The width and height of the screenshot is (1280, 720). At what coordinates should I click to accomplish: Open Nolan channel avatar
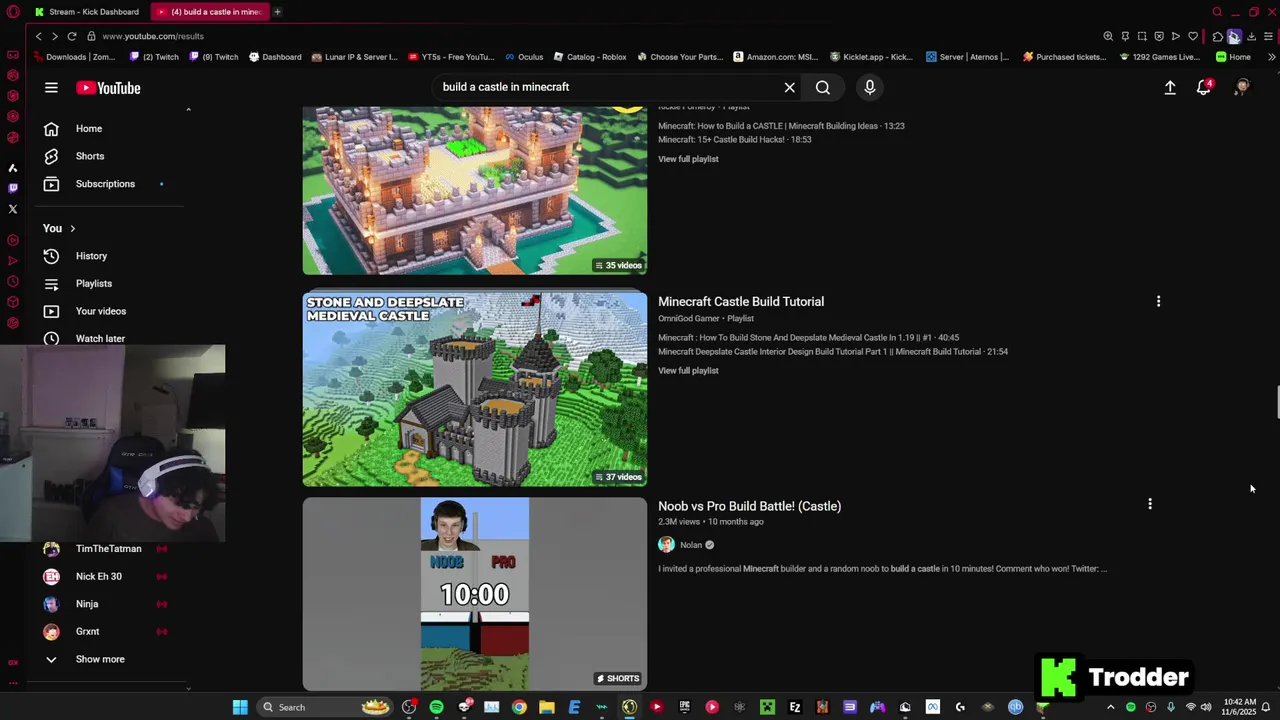[x=666, y=545]
